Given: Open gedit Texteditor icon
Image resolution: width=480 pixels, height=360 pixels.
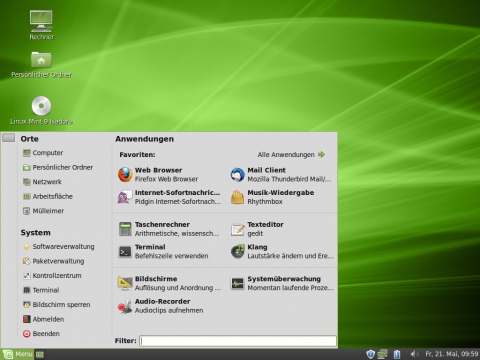Looking at the screenshot, I should pyautogui.click(x=238, y=229).
